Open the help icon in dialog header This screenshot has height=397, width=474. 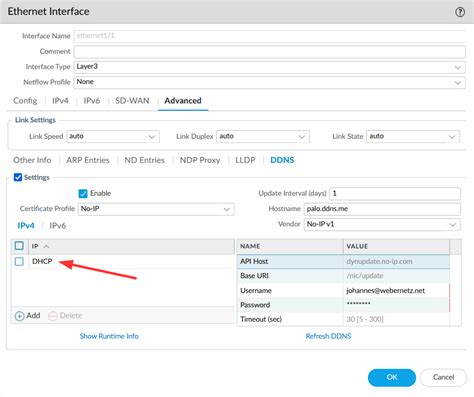click(x=460, y=12)
